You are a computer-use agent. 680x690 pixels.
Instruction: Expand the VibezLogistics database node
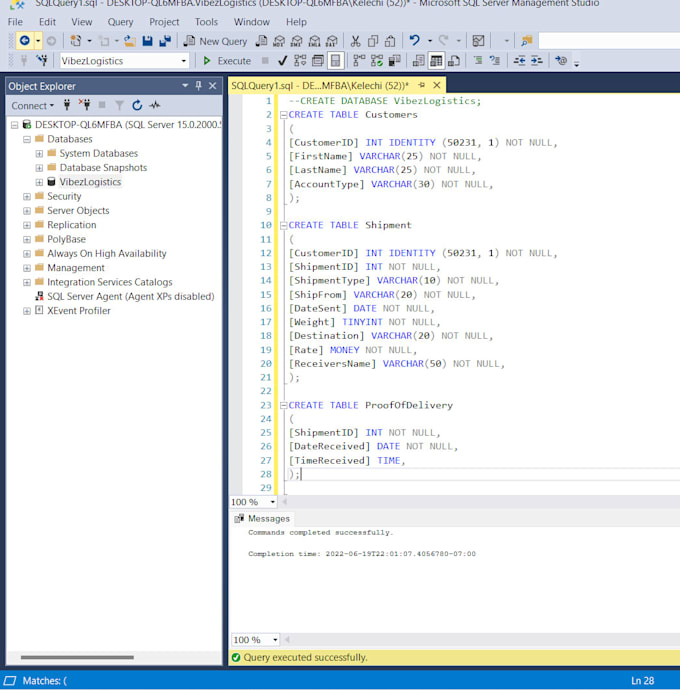coord(39,182)
